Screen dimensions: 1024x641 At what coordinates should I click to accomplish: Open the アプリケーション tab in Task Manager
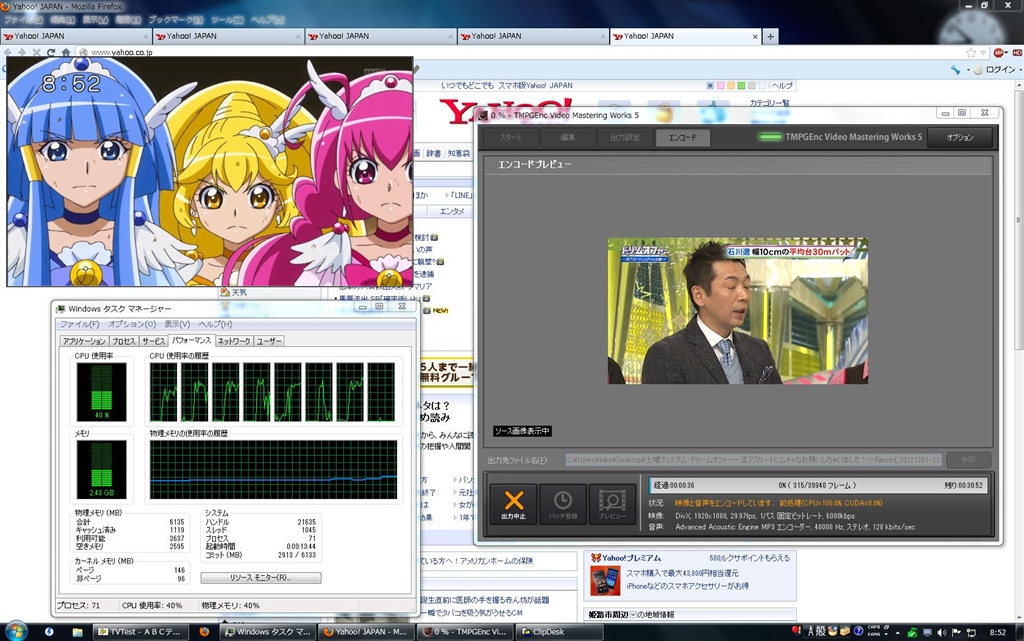pyautogui.click(x=84, y=341)
